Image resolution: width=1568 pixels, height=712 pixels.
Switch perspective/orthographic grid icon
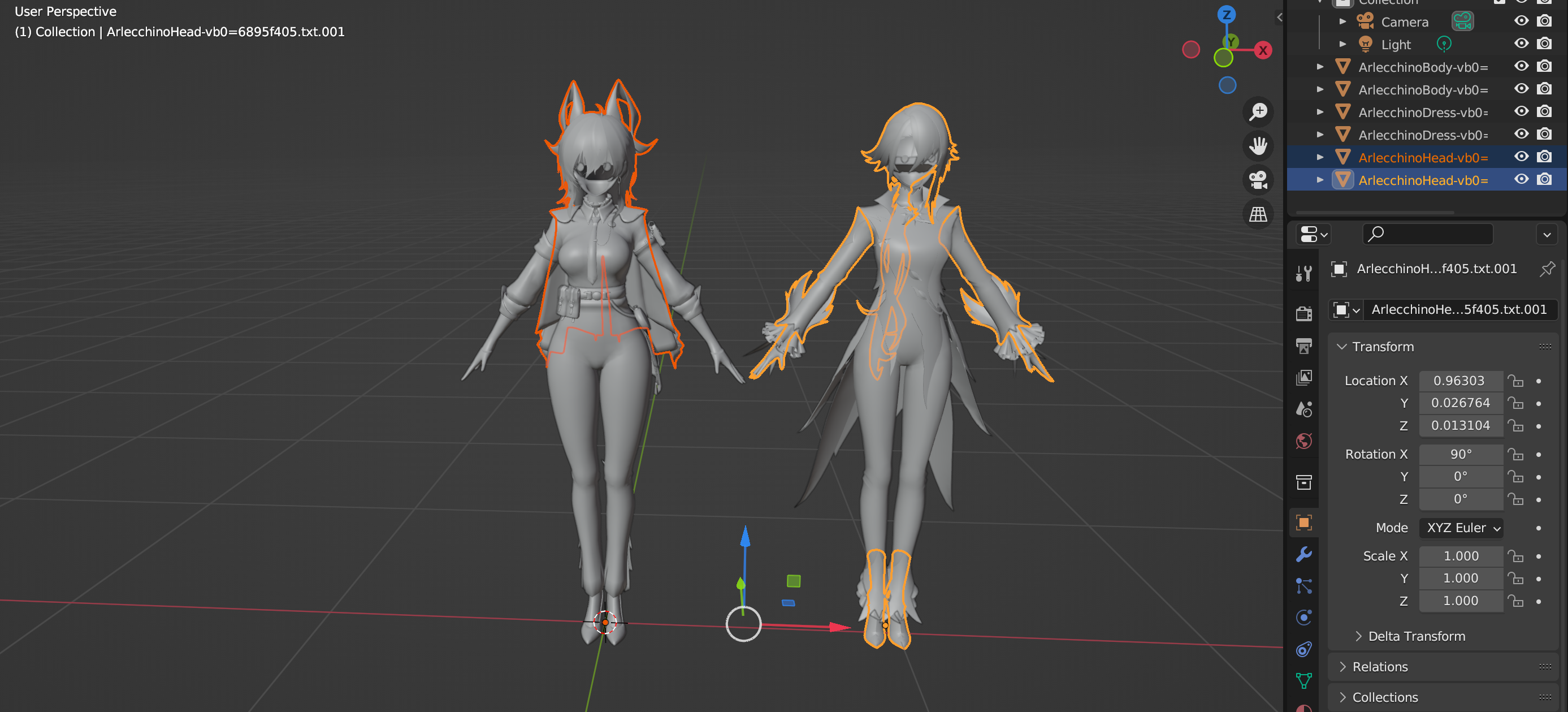[x=1258, y=214]
